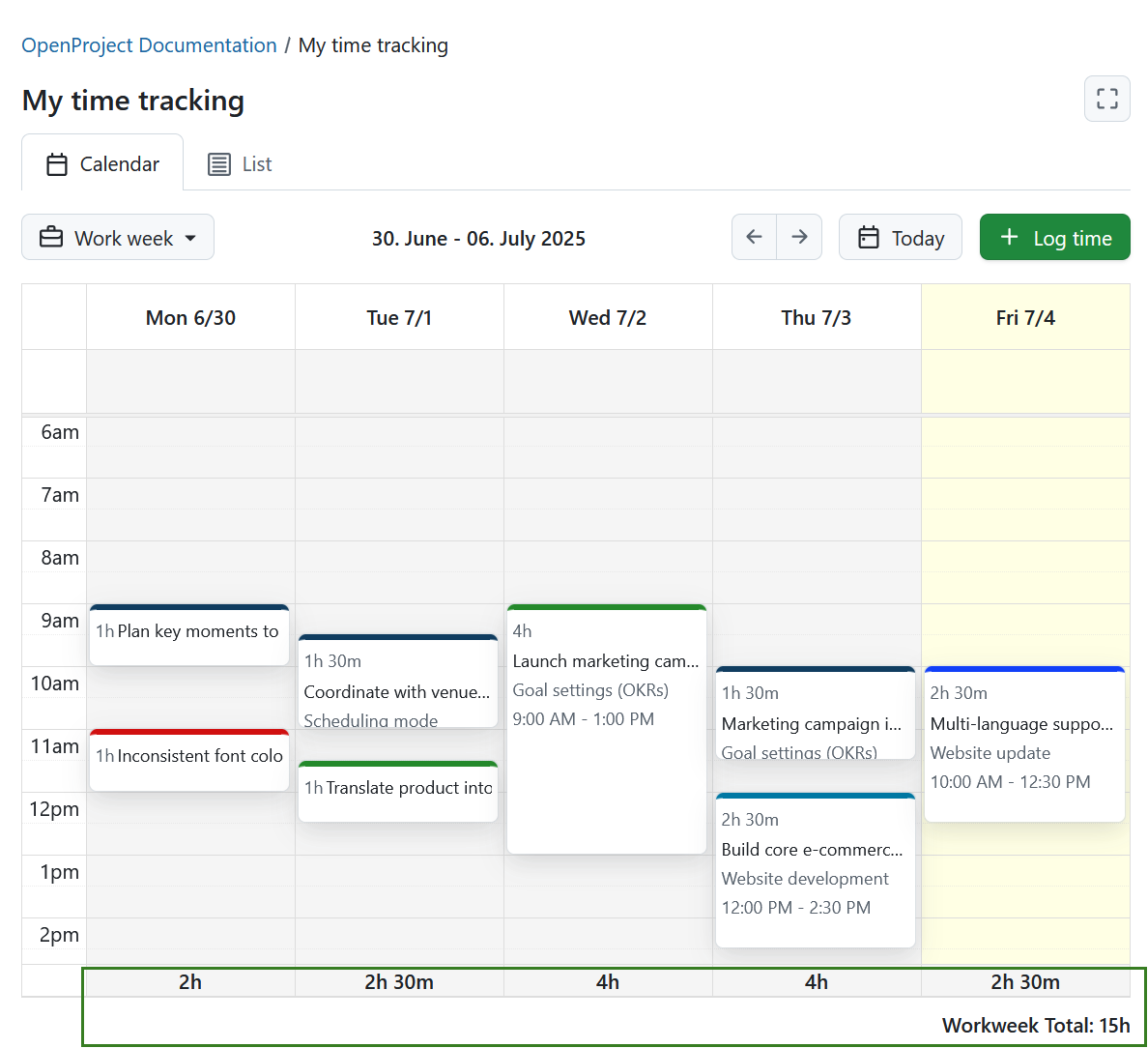Image resolution: width=1148 pixels, height=1048 pixels.
Task: Open the Work week view dropdown
Action: coord(117,237)
